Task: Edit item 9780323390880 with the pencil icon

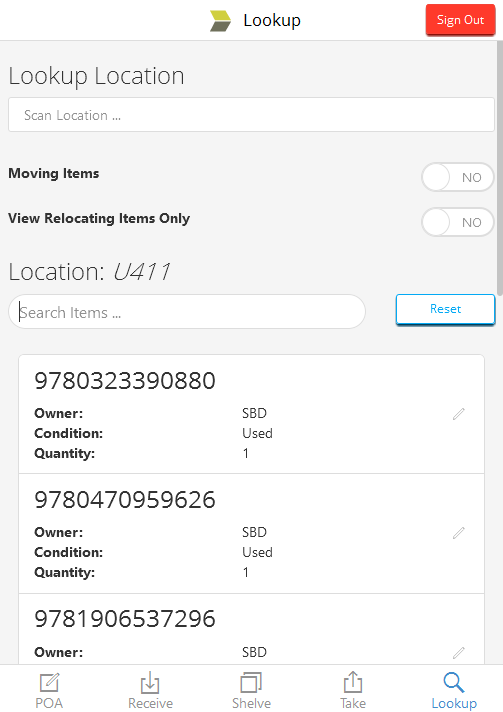Action: tap(459, 414)
